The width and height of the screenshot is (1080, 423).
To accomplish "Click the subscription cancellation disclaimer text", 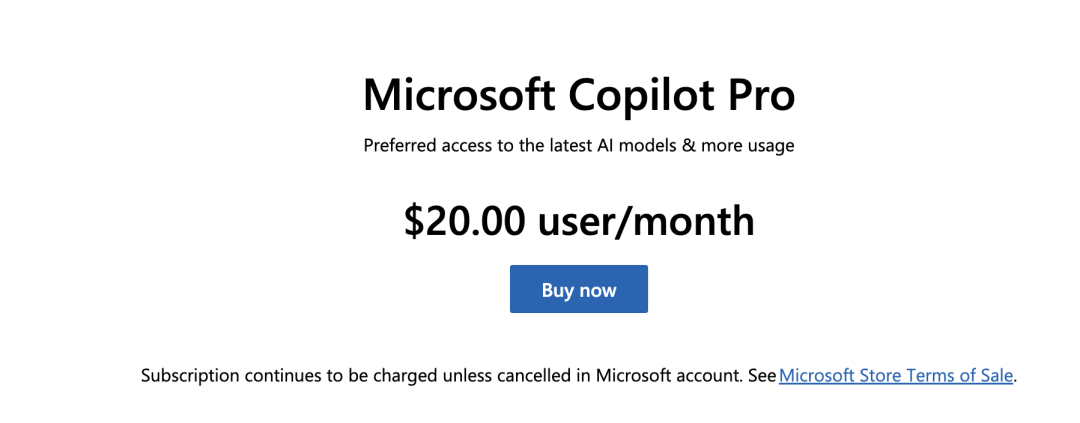I will 579,376.
